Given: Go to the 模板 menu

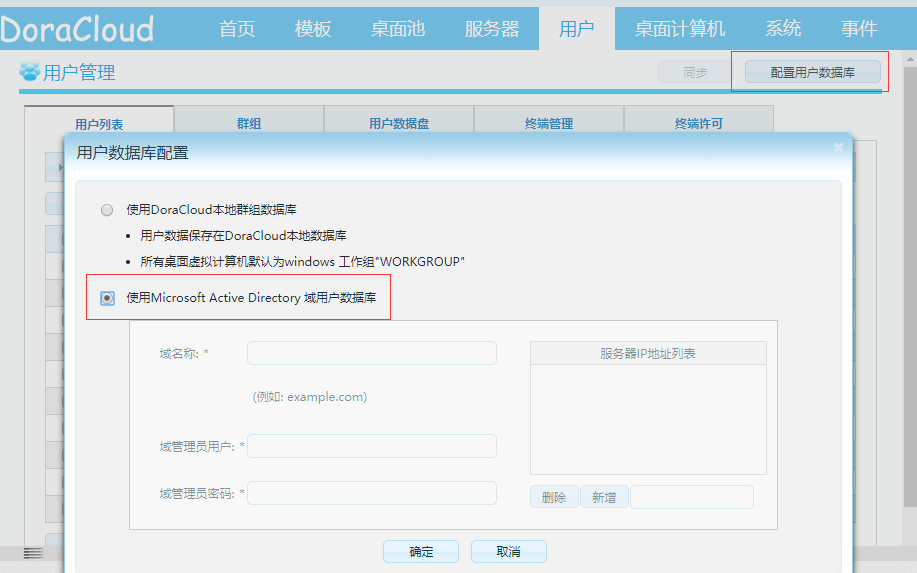Looking at the screenshot, I should click(313, 29).
